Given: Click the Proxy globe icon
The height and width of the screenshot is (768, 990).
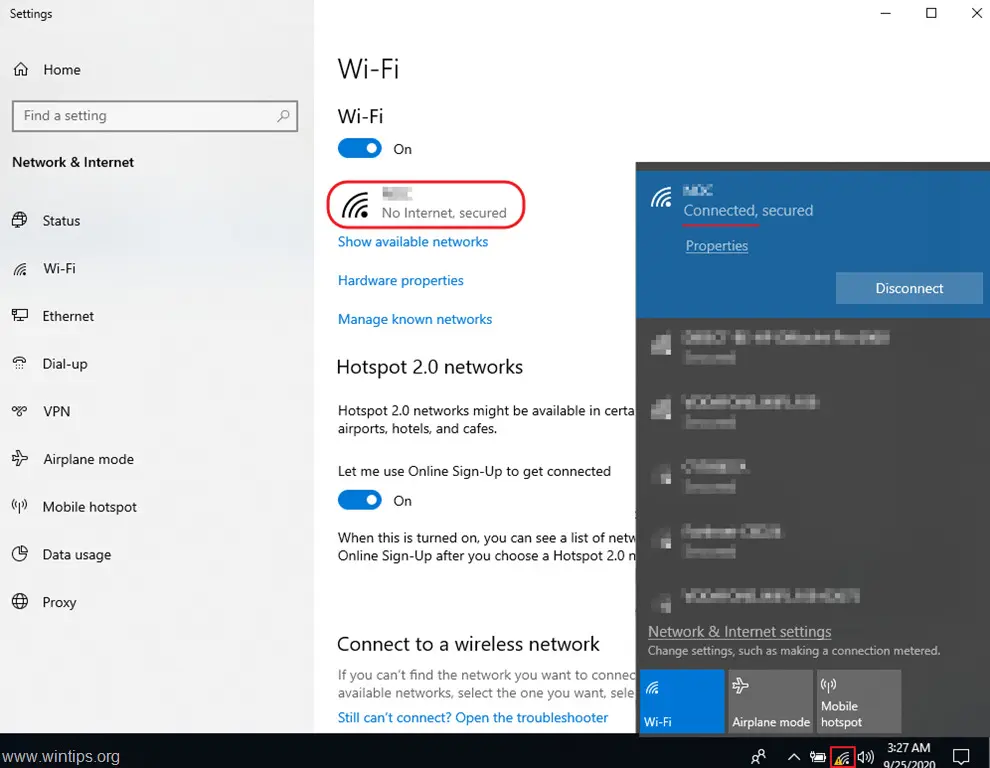Looking at the screenshot, I should (20, 601).
